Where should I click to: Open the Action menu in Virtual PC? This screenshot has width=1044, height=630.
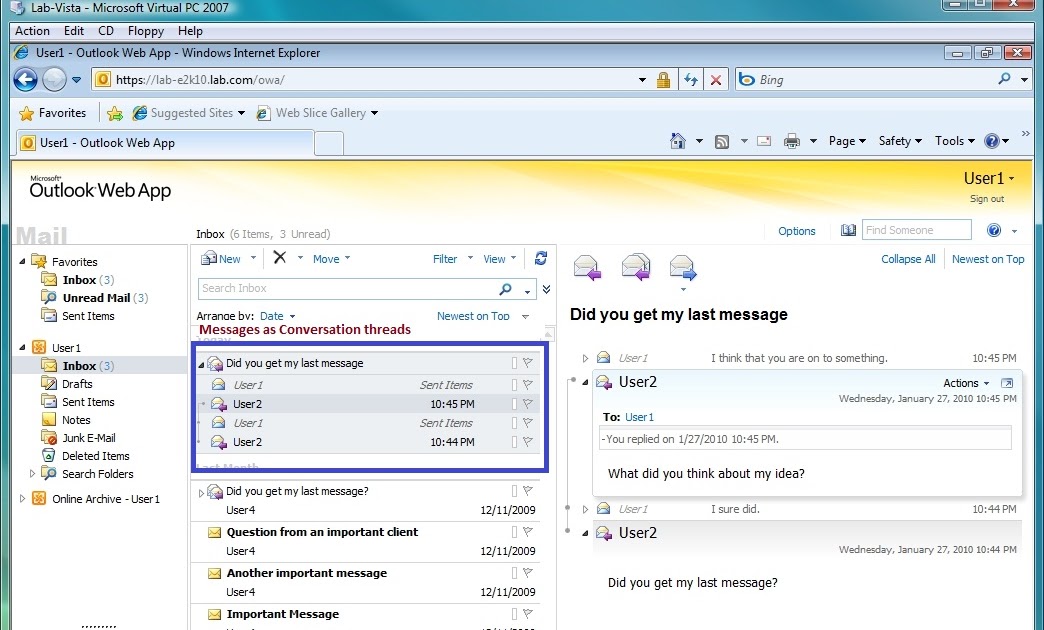(x=32, y=31)
